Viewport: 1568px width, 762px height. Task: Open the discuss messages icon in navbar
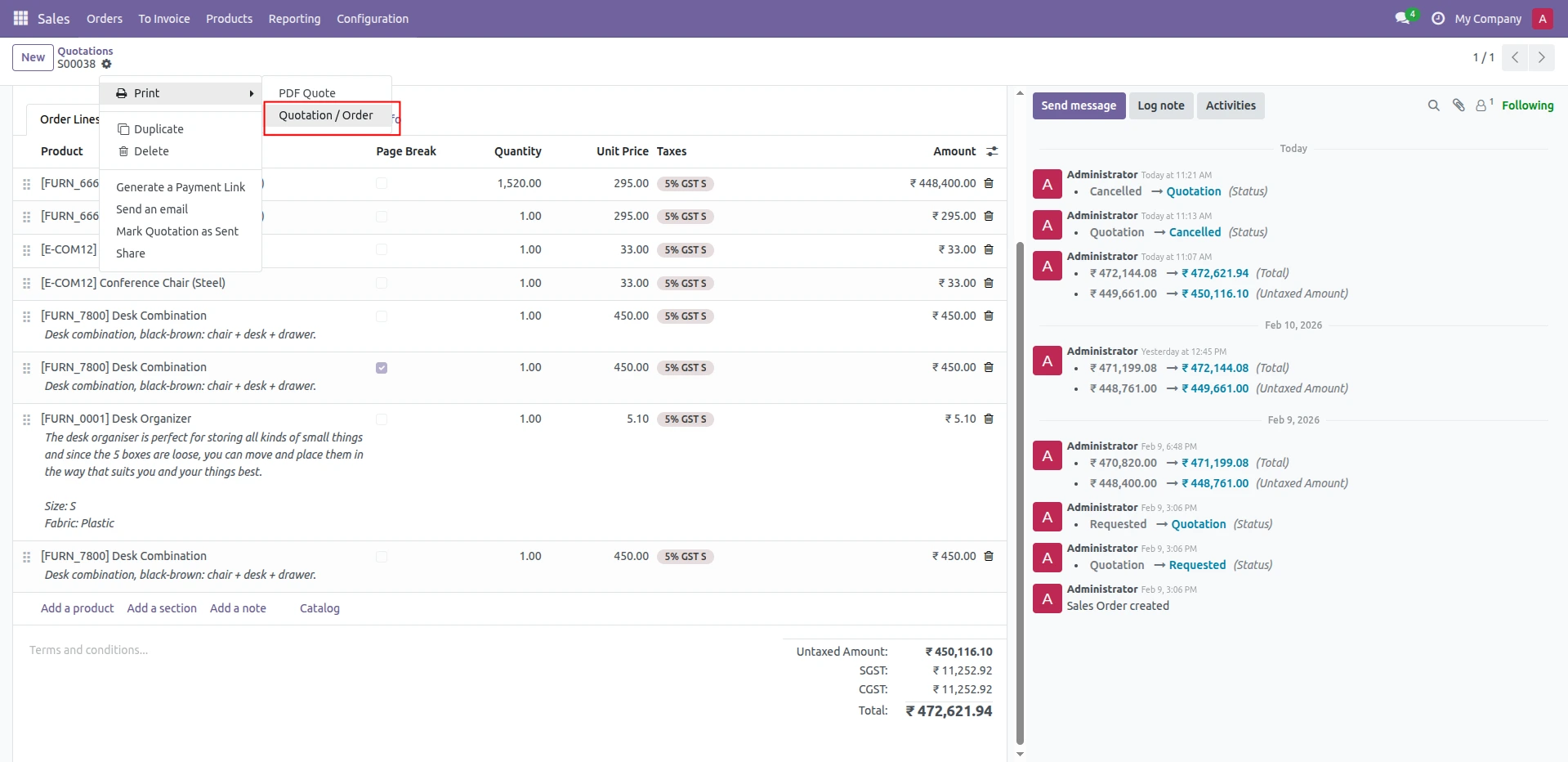[x=1403, y=18]
